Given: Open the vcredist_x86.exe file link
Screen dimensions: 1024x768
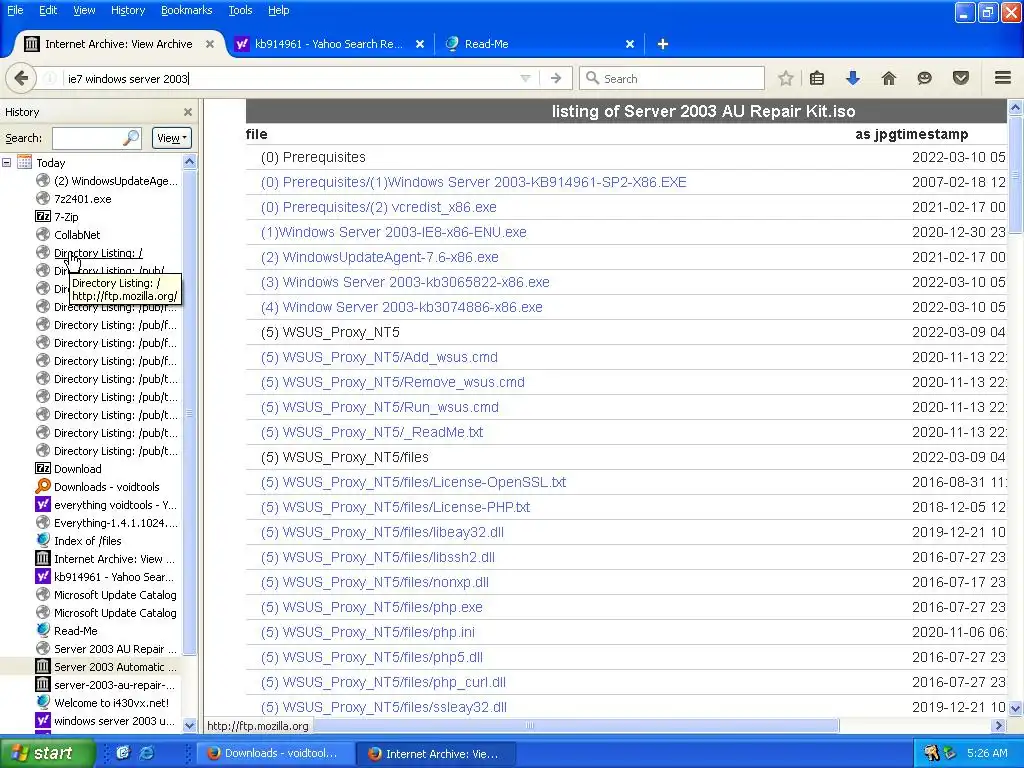Looking at the screenshot, I should (379, 207).
